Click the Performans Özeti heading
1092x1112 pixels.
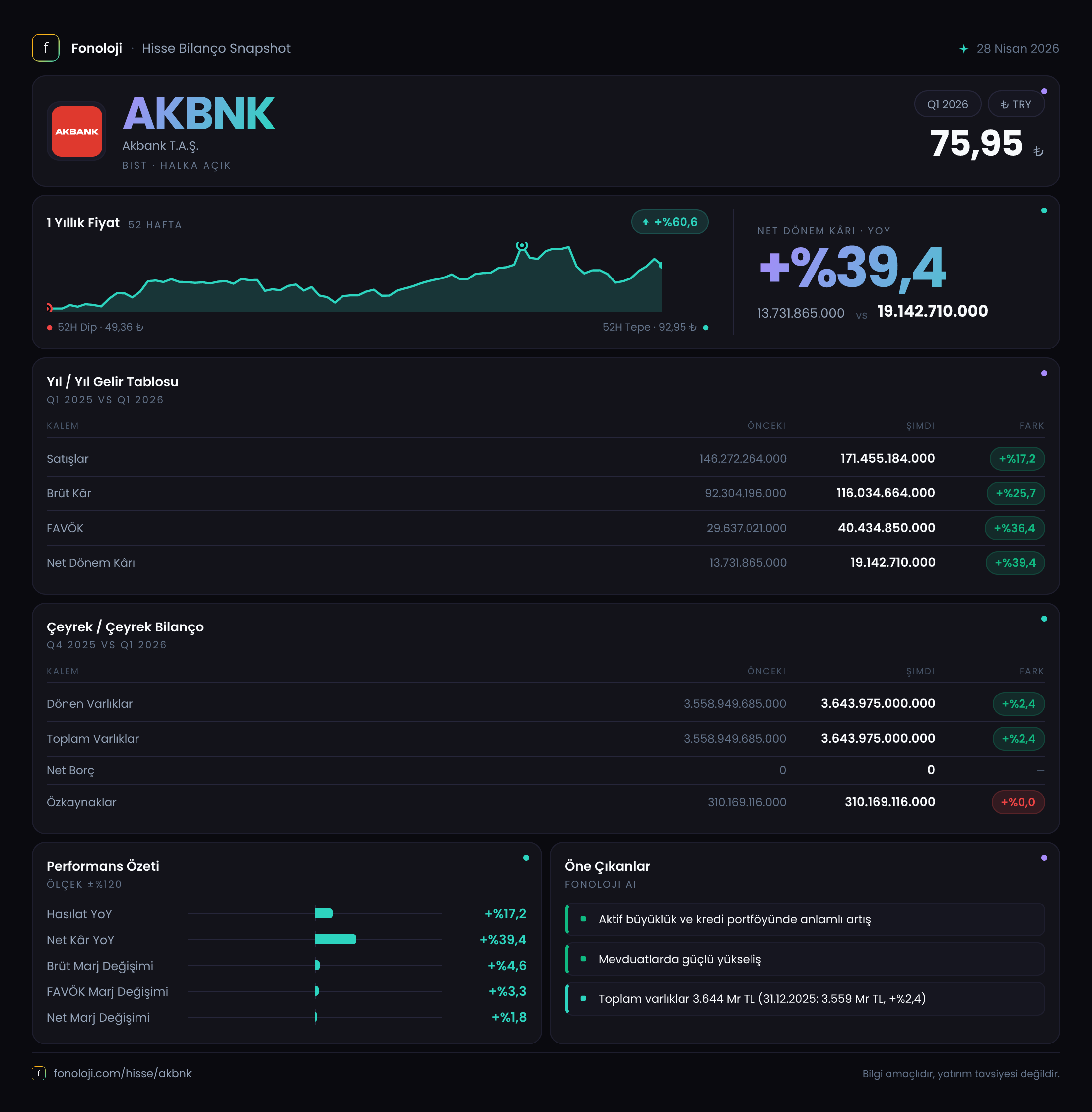[103, 866]
